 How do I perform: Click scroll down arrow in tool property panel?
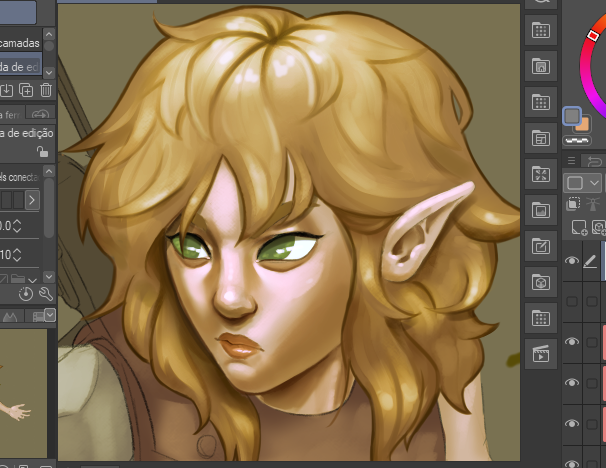click(x=49, y=277)
